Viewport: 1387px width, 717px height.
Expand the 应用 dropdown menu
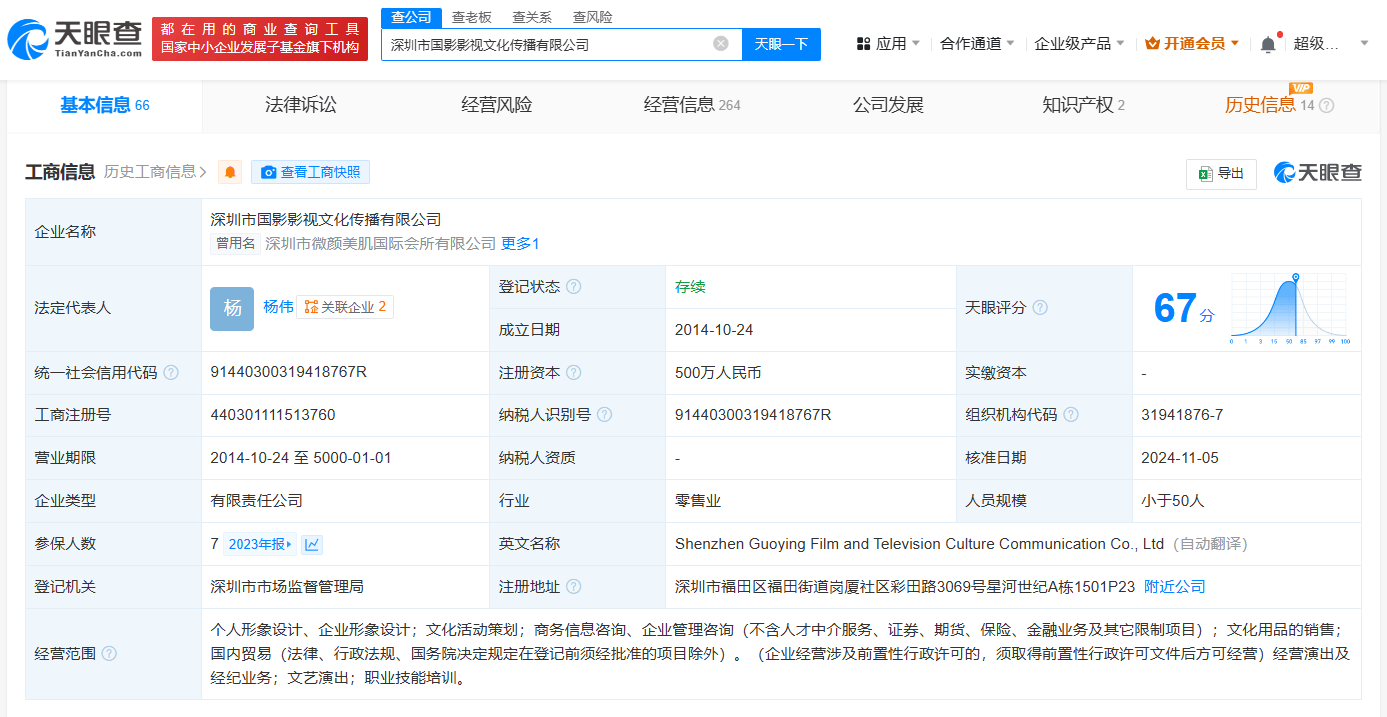pos(889,44)
